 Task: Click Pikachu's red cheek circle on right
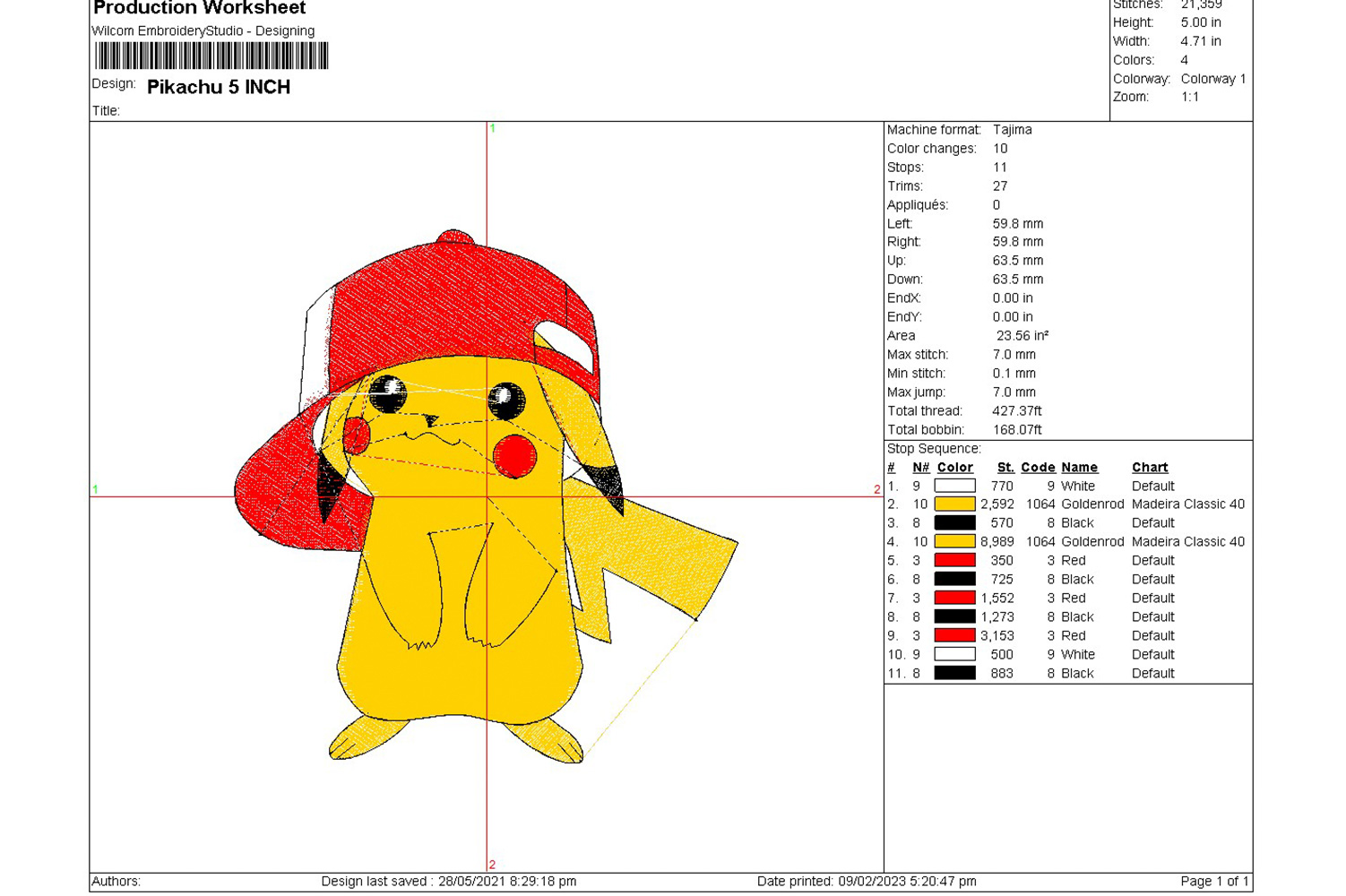point(515,455)
